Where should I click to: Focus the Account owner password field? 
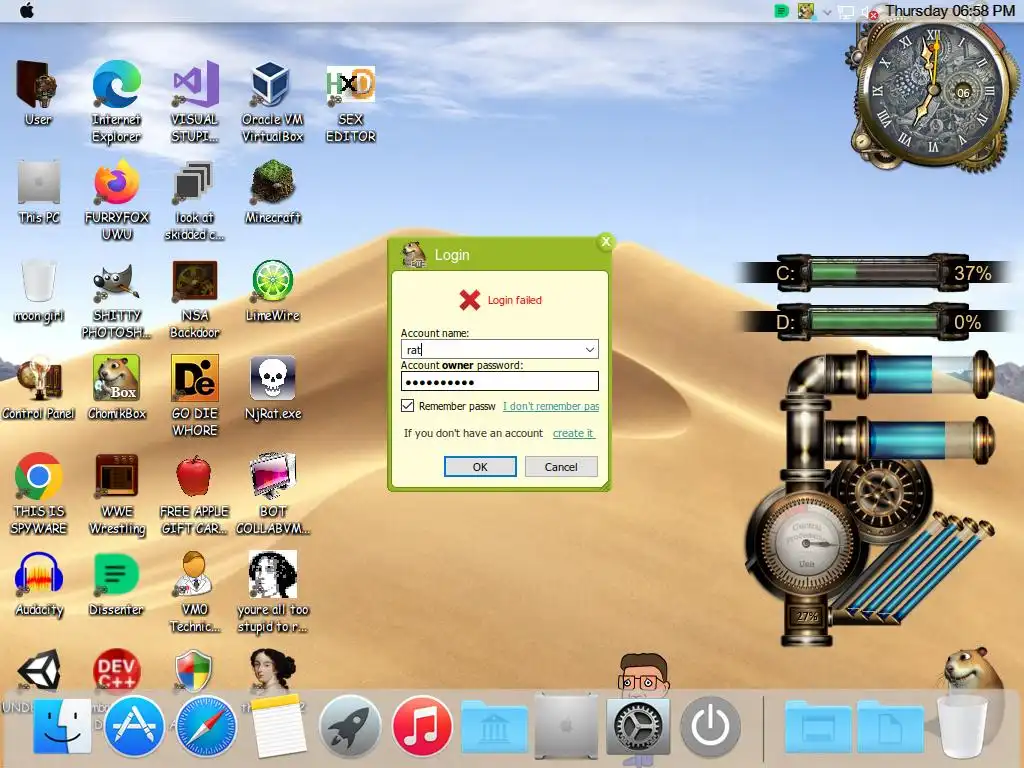point(500,382)
